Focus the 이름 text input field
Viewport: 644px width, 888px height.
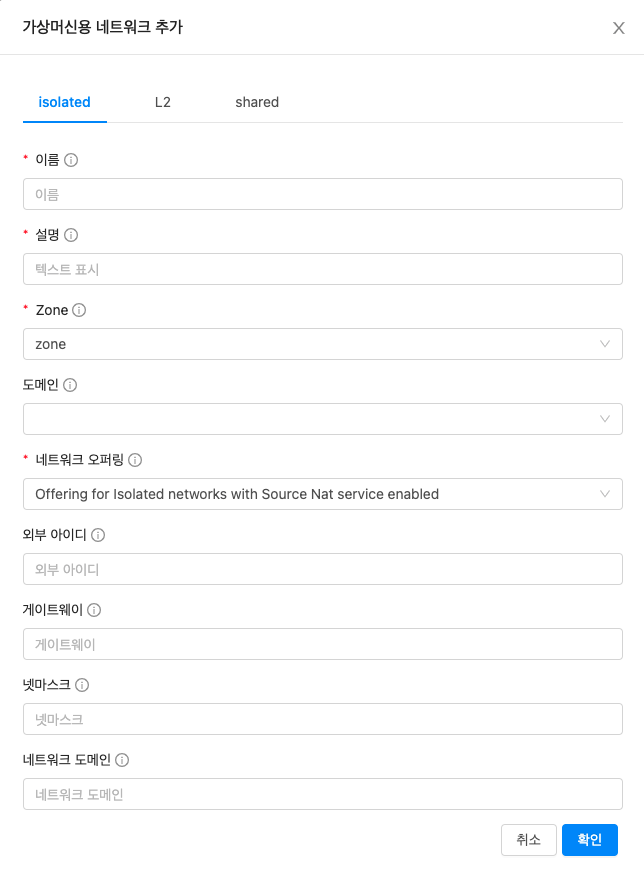pos(322,194)
